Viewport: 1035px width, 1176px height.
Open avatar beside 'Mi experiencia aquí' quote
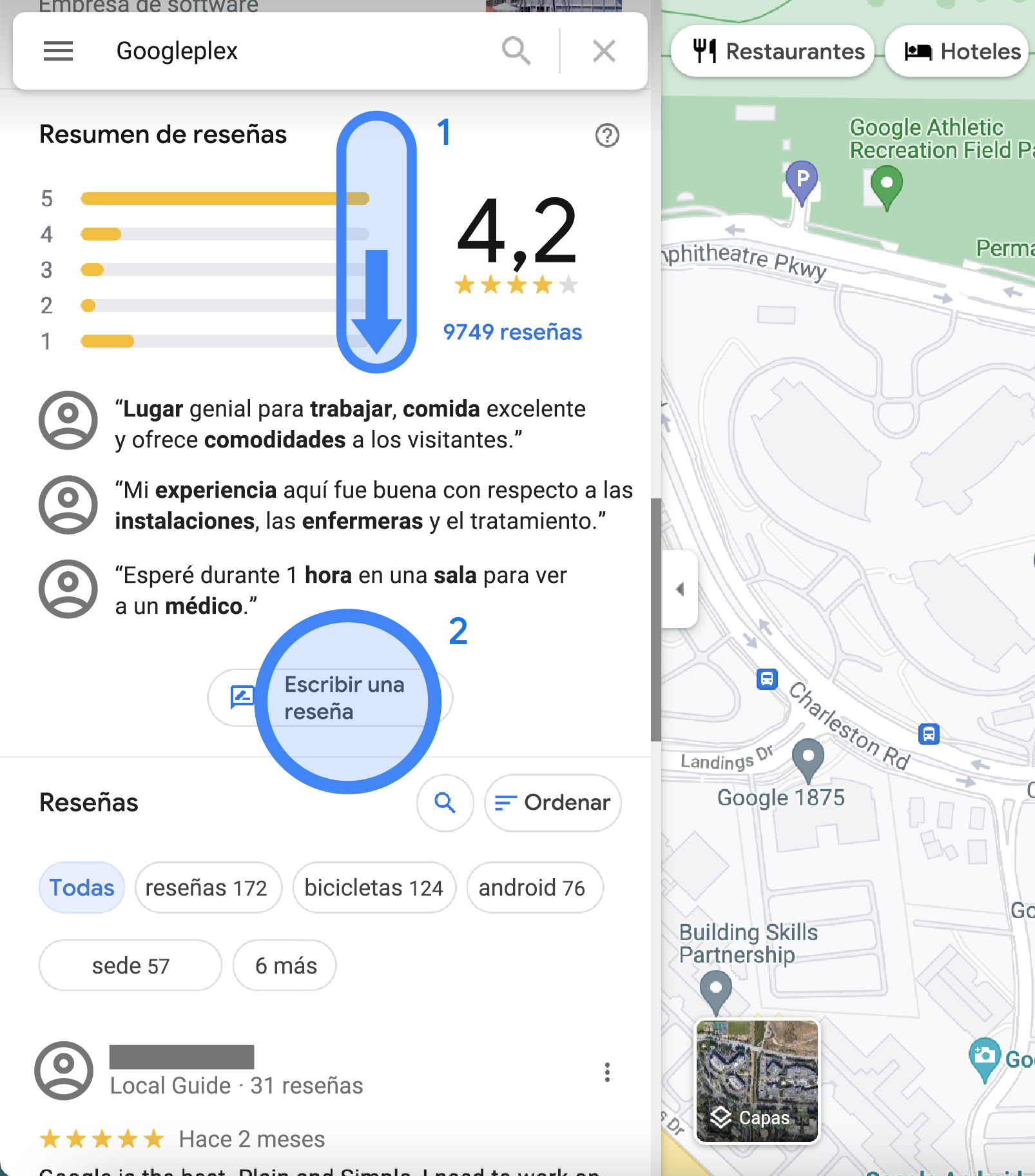[x=68, y=505]
